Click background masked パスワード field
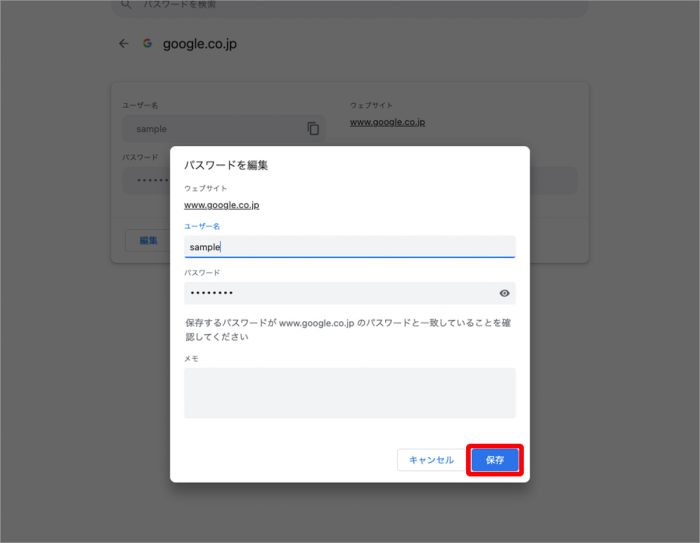Viewport: 700px width, 543px height. 145,181
